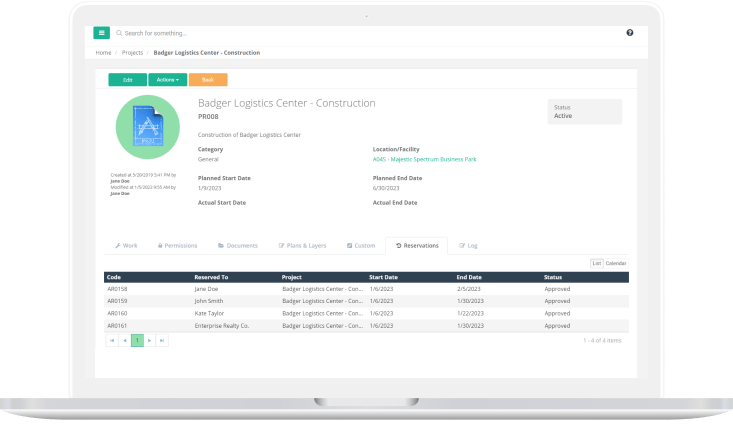Screen dimensions: 733x438
Task: Click 'Enterprise Realty Co.' cell
Action: tap(222, 326)
